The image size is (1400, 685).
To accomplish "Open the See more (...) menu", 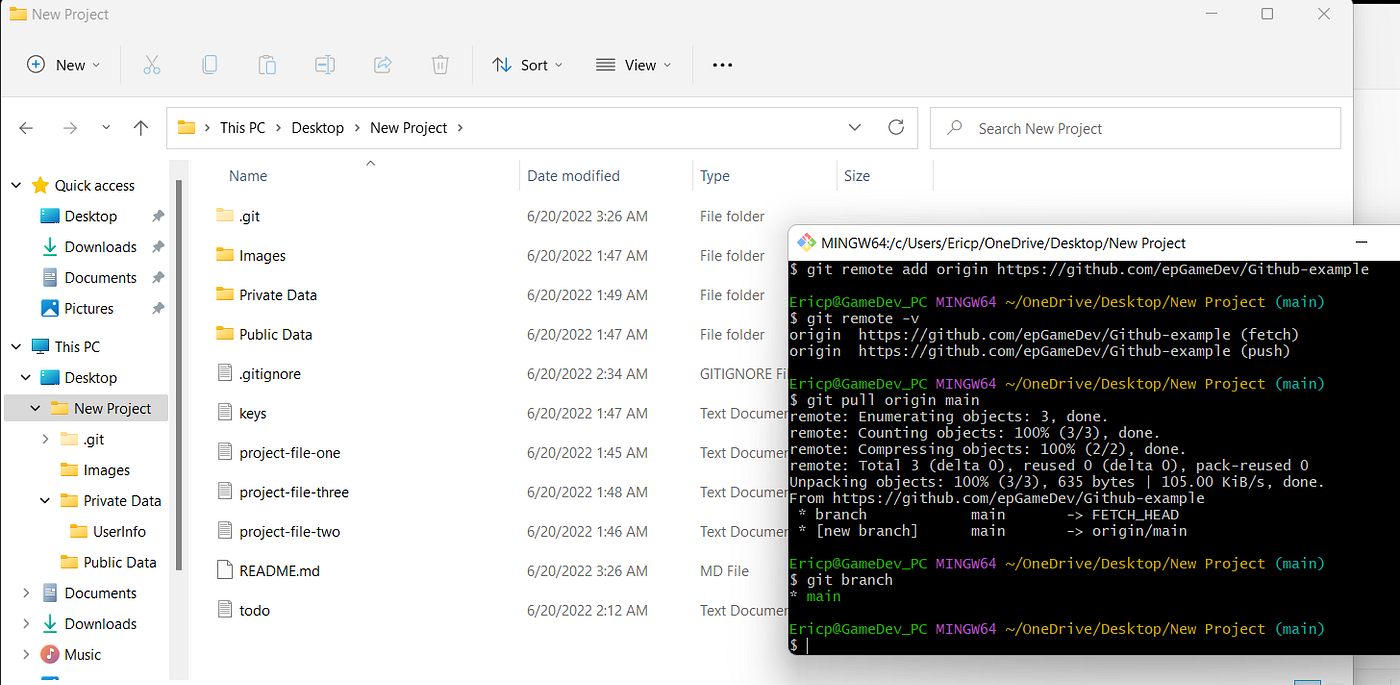I will [722, 64].
